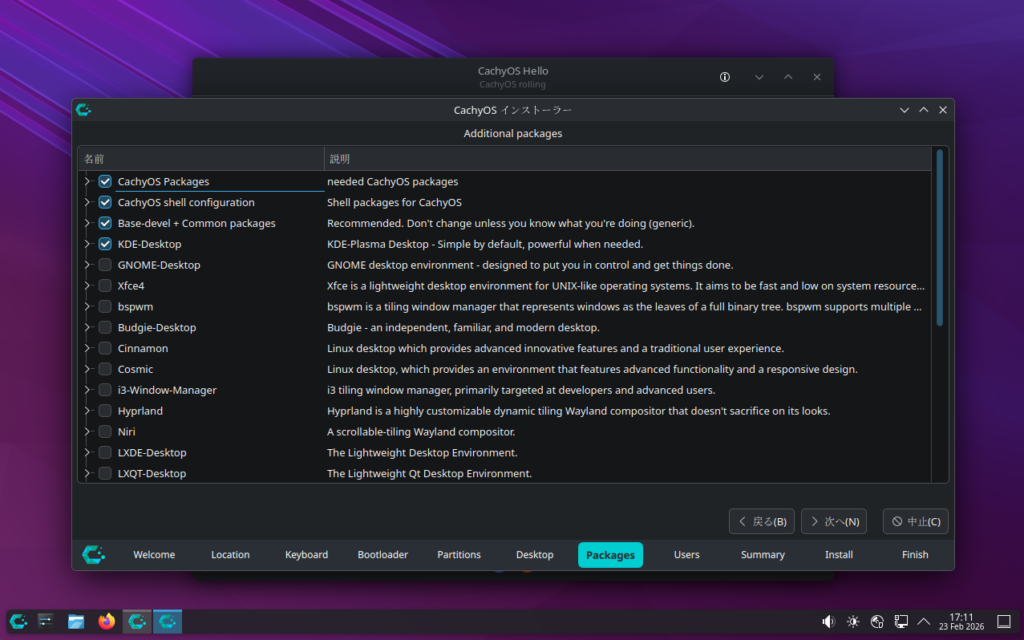Expand the Cinnamon package group arrow
Screen dimensions: 1024x640
pos(88,349)
